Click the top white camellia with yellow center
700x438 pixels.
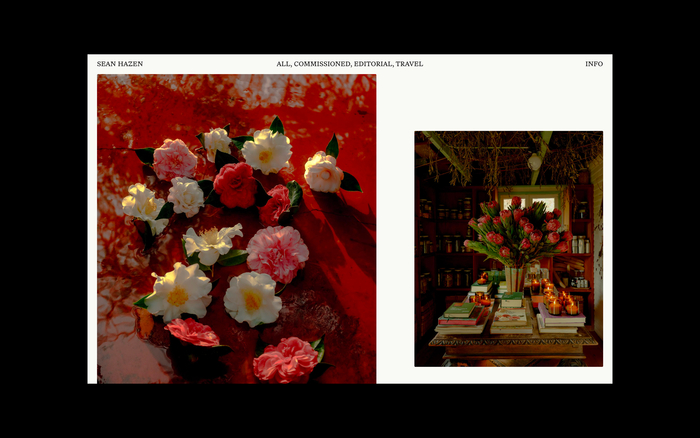(x=267, y=151)
